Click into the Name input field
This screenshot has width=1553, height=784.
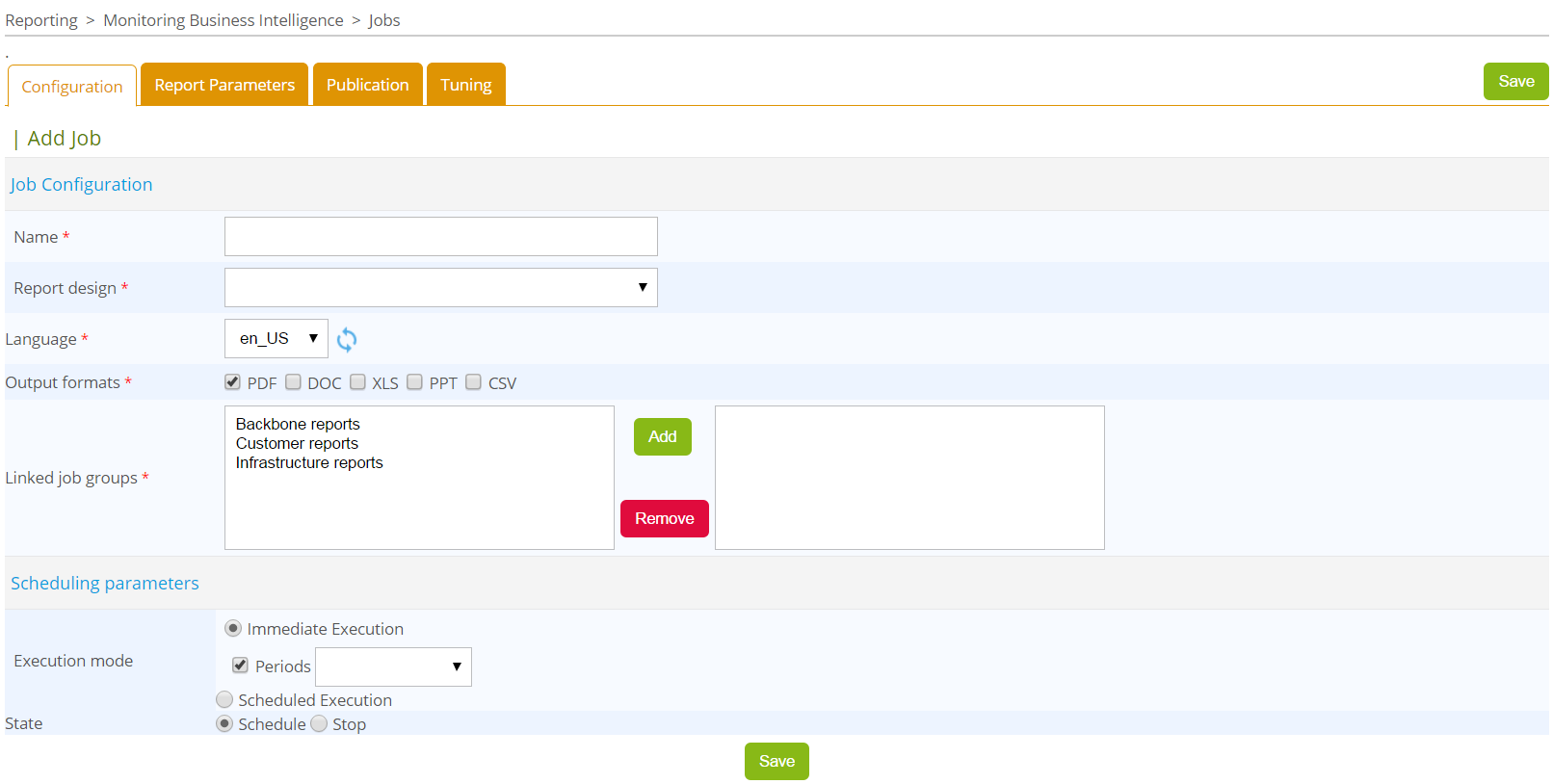440,236
